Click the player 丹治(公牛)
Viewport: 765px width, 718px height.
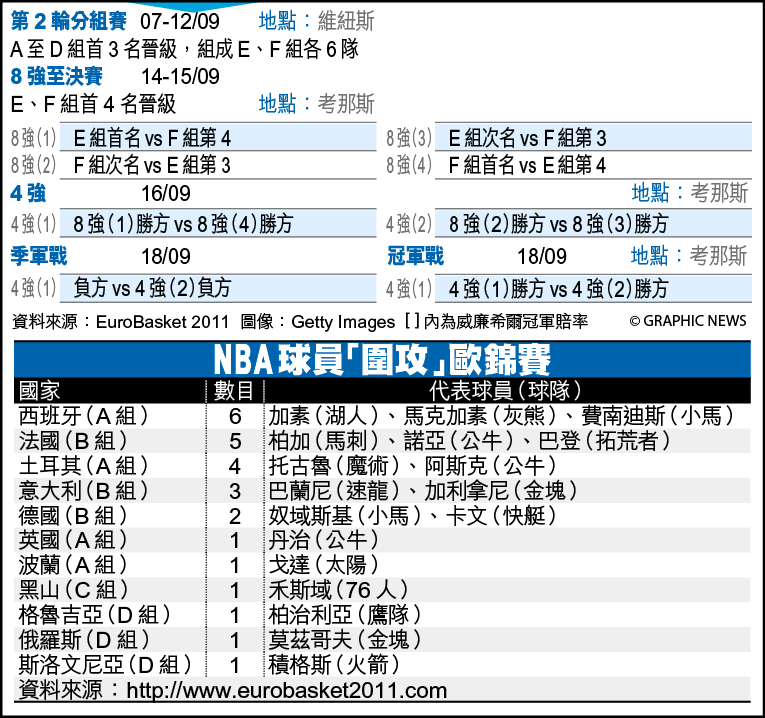click(x=324, y=540)
